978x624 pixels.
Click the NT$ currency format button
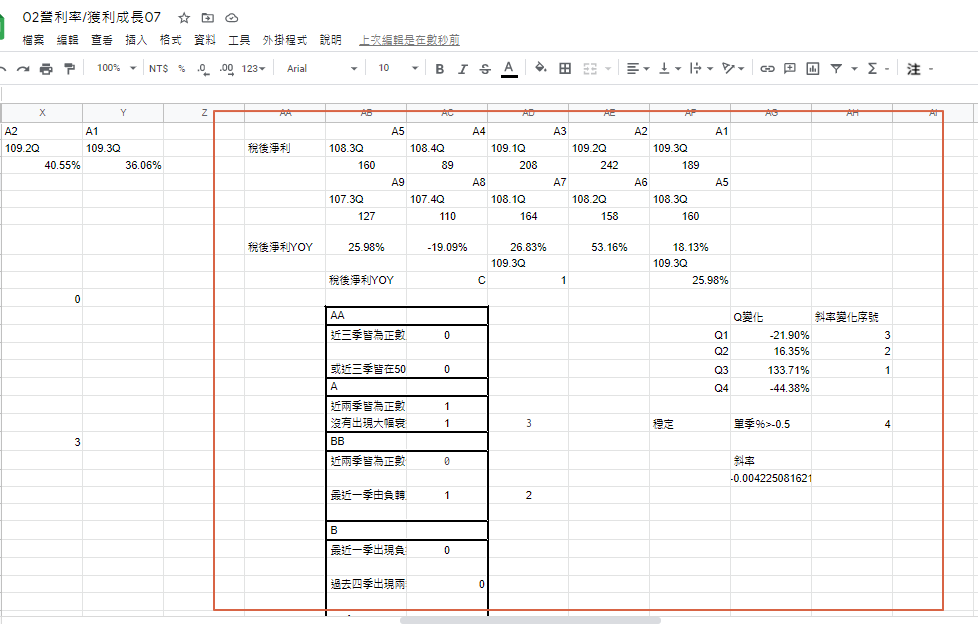[158, 69]
